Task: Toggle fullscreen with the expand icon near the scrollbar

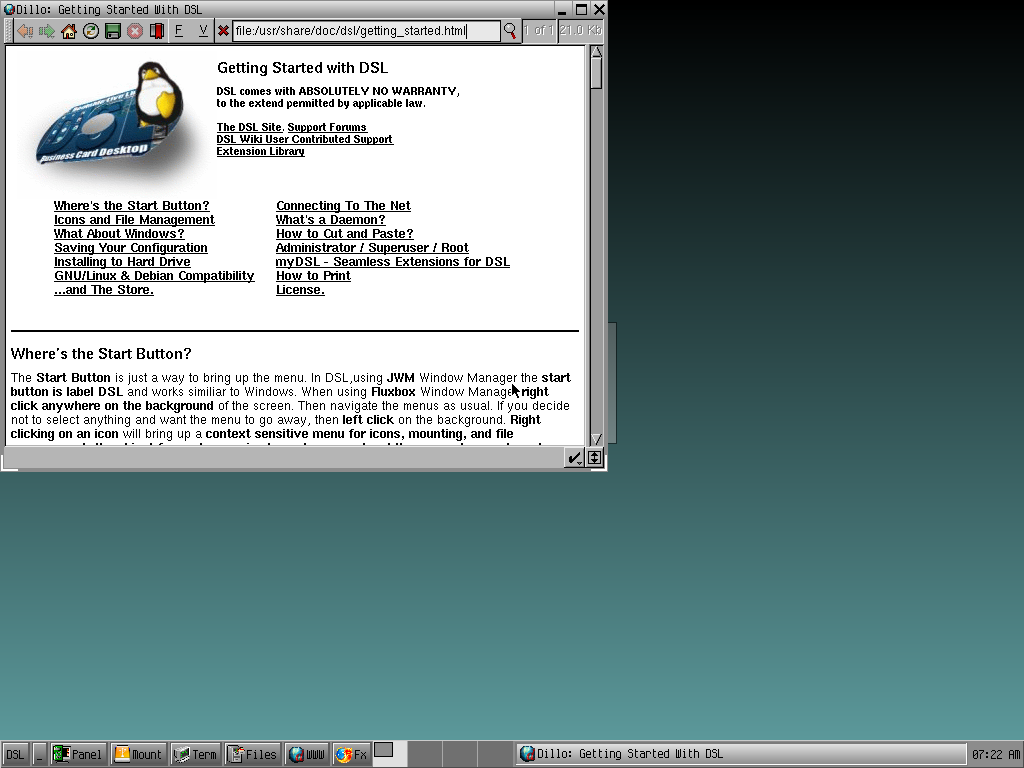Action: pos(595,458)
